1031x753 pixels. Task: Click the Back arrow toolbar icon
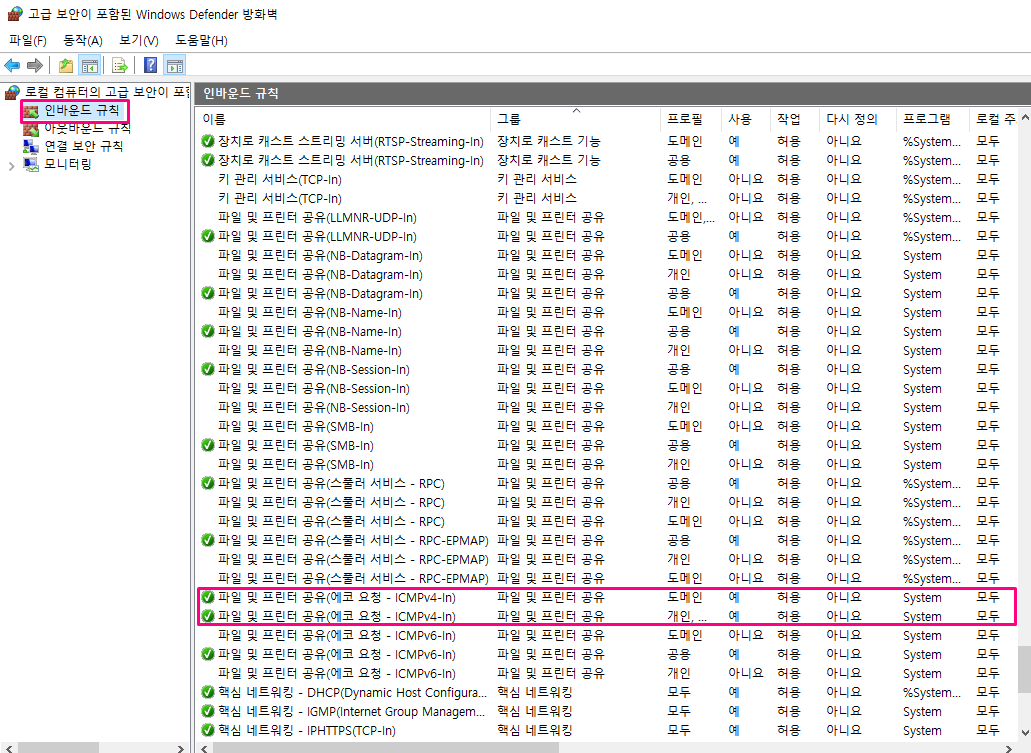pos(12,65)
